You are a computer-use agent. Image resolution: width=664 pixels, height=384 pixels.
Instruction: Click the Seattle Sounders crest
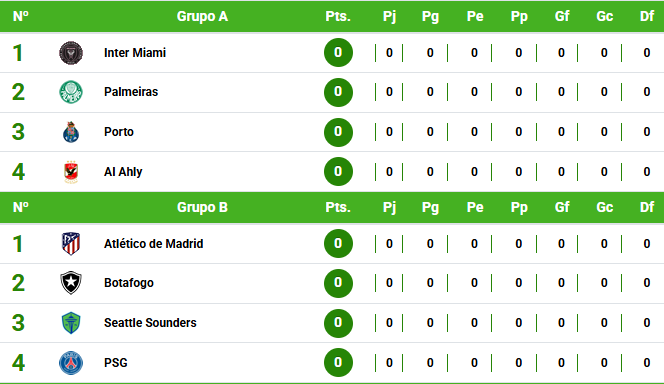pos(71,323)
